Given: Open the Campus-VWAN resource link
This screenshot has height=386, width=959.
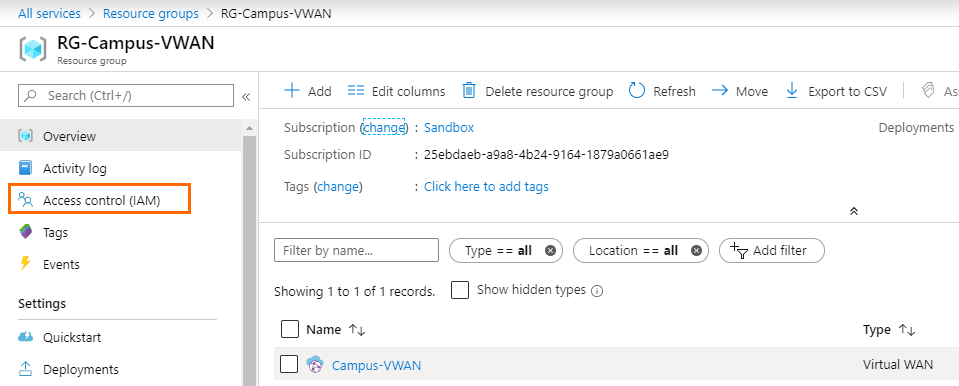Looking at the screenshot, I should pyautogui.click(x=376, y=365).
